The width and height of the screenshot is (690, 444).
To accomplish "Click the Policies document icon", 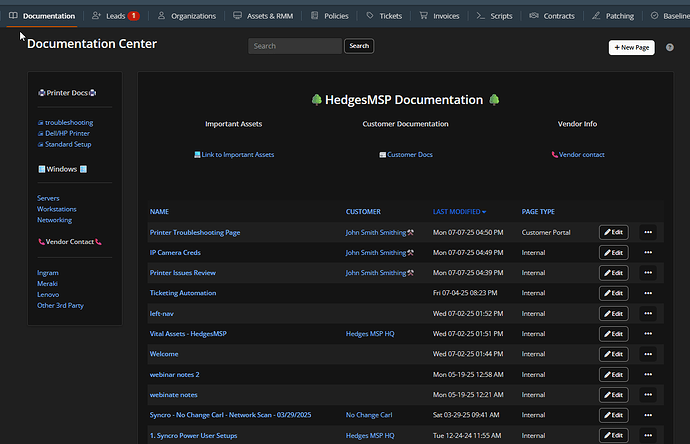I will coord(314,16).
